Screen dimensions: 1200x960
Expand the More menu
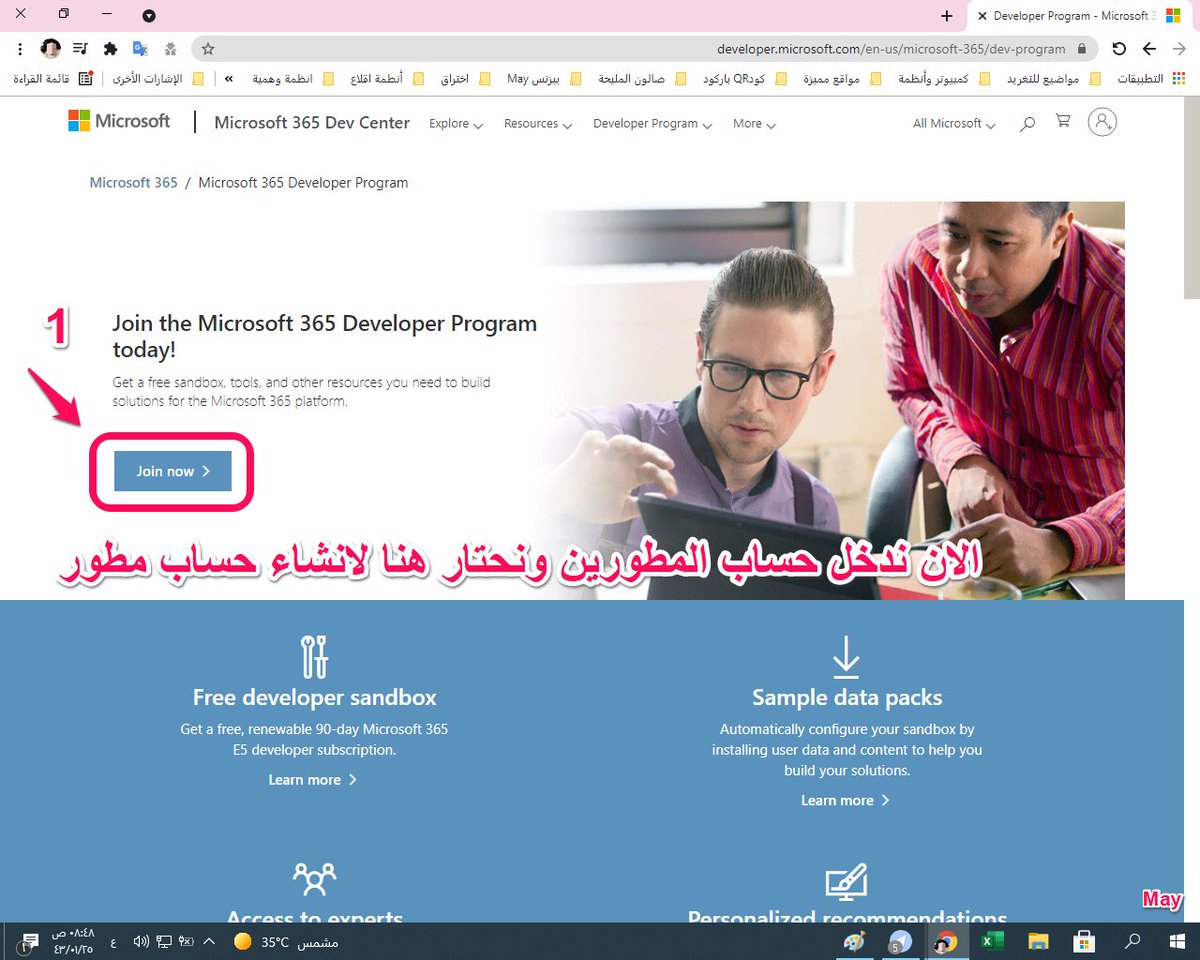point(754,124)
